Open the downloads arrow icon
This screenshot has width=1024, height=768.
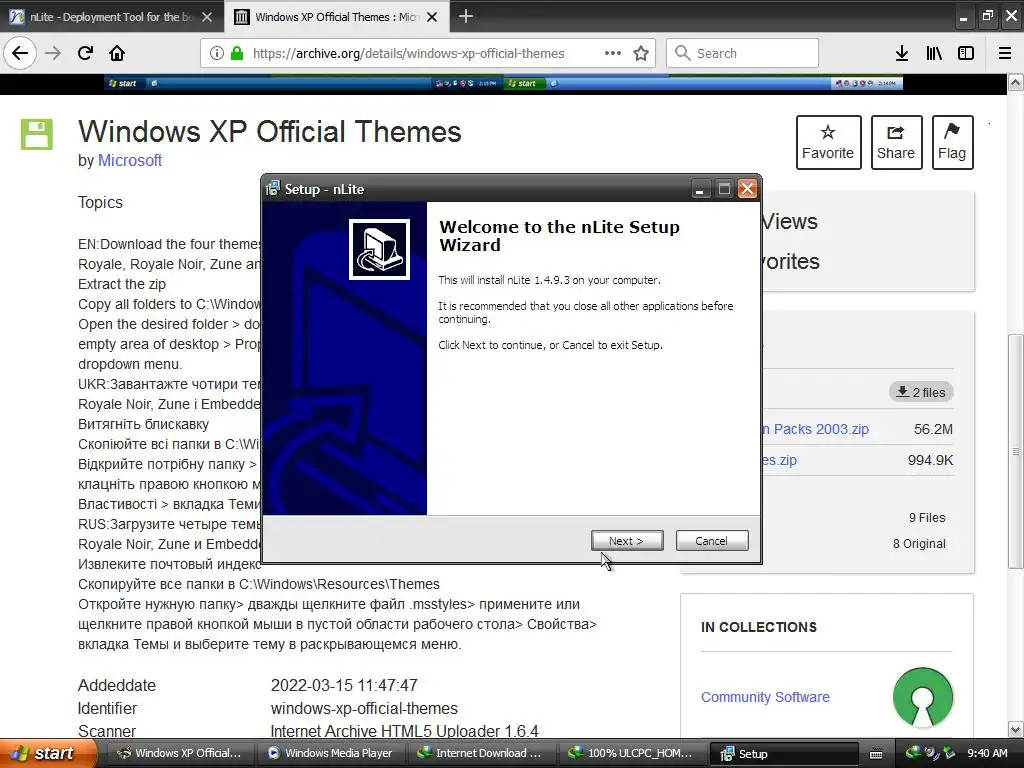click(902, 54)
